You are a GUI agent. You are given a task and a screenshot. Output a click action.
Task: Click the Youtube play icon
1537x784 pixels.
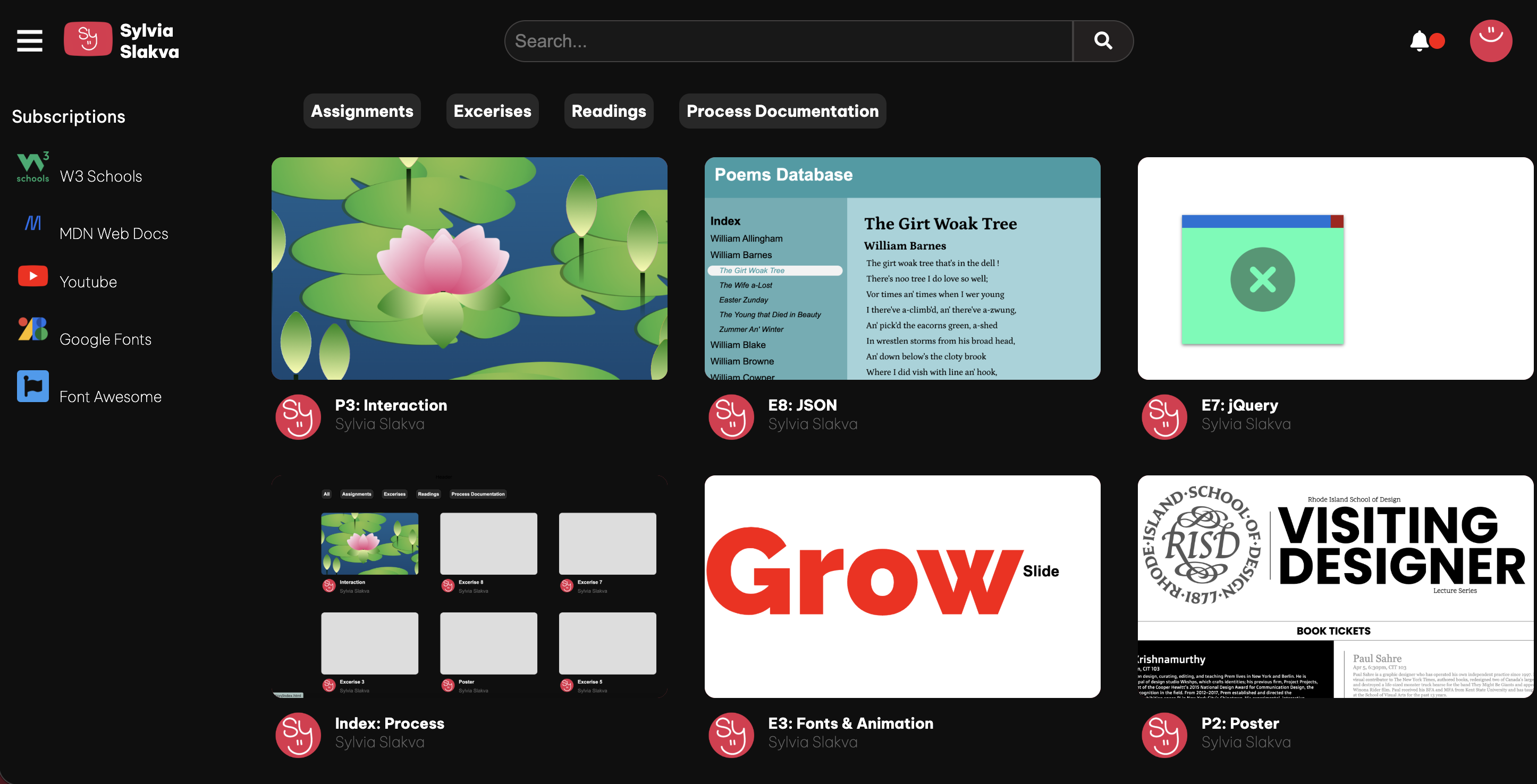point(33,276)
